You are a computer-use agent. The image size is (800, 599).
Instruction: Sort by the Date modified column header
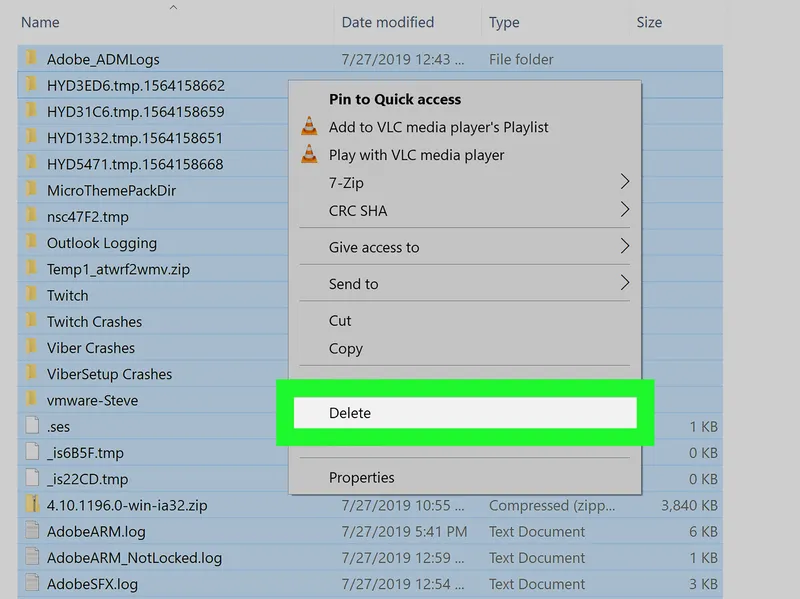click(x=407, y=22)
